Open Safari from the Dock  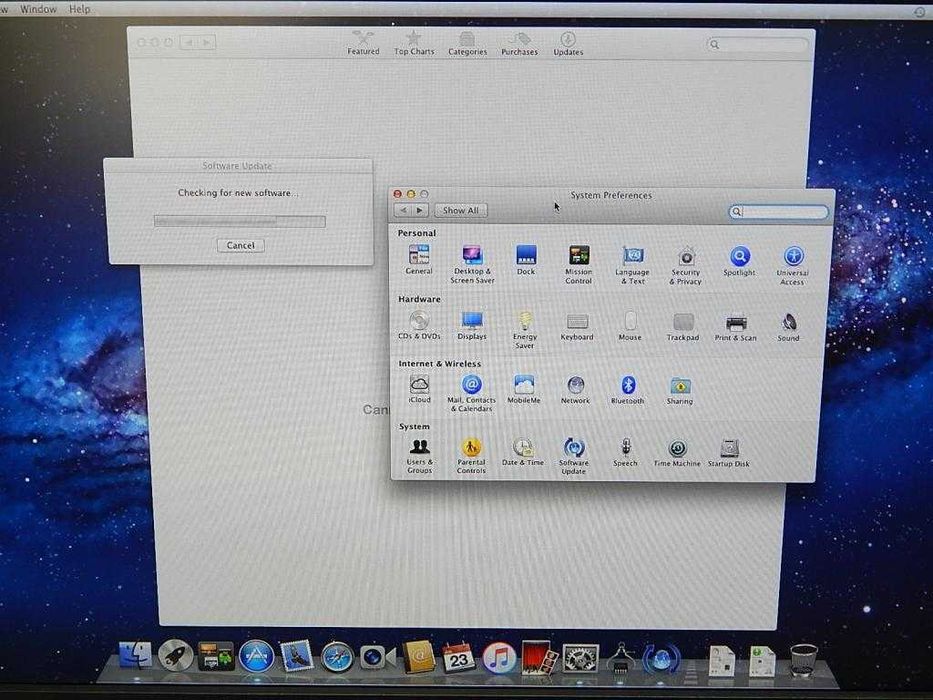337,658
